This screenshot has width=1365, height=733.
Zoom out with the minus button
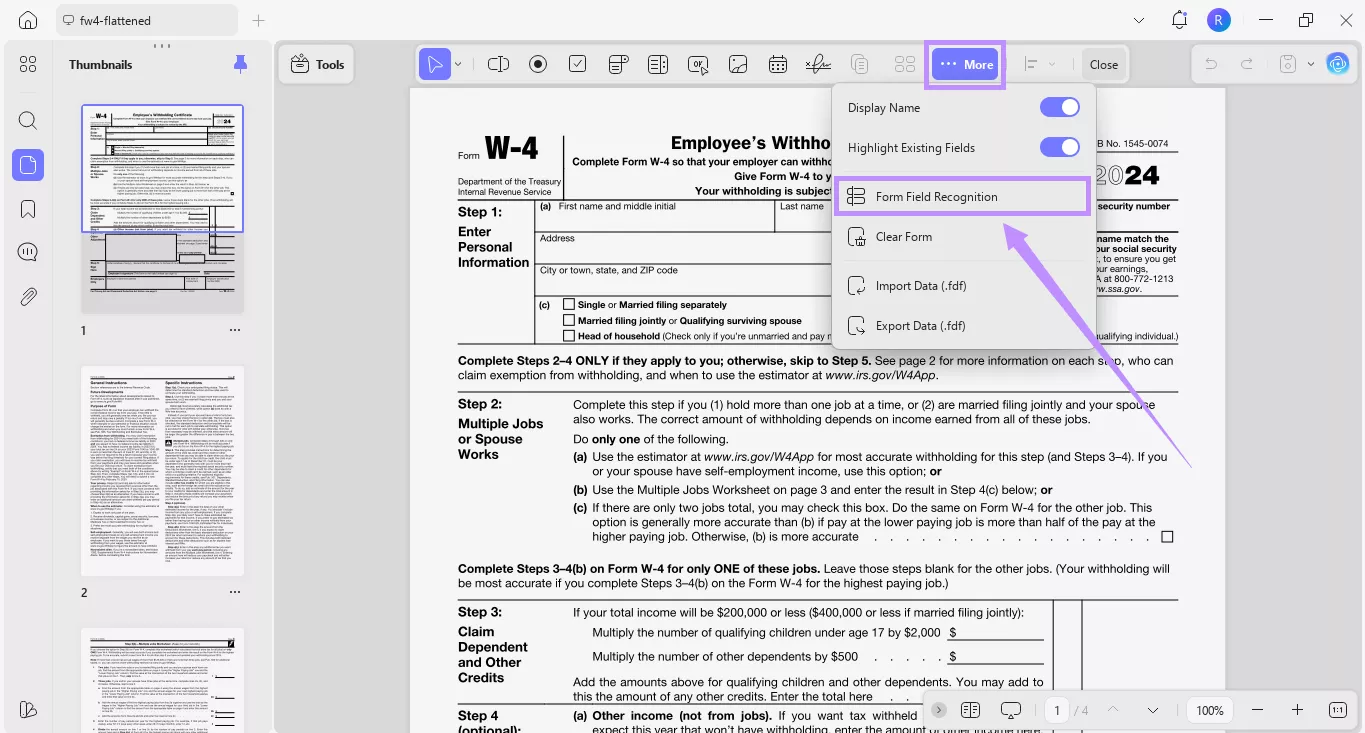(x=1259, y=710)
